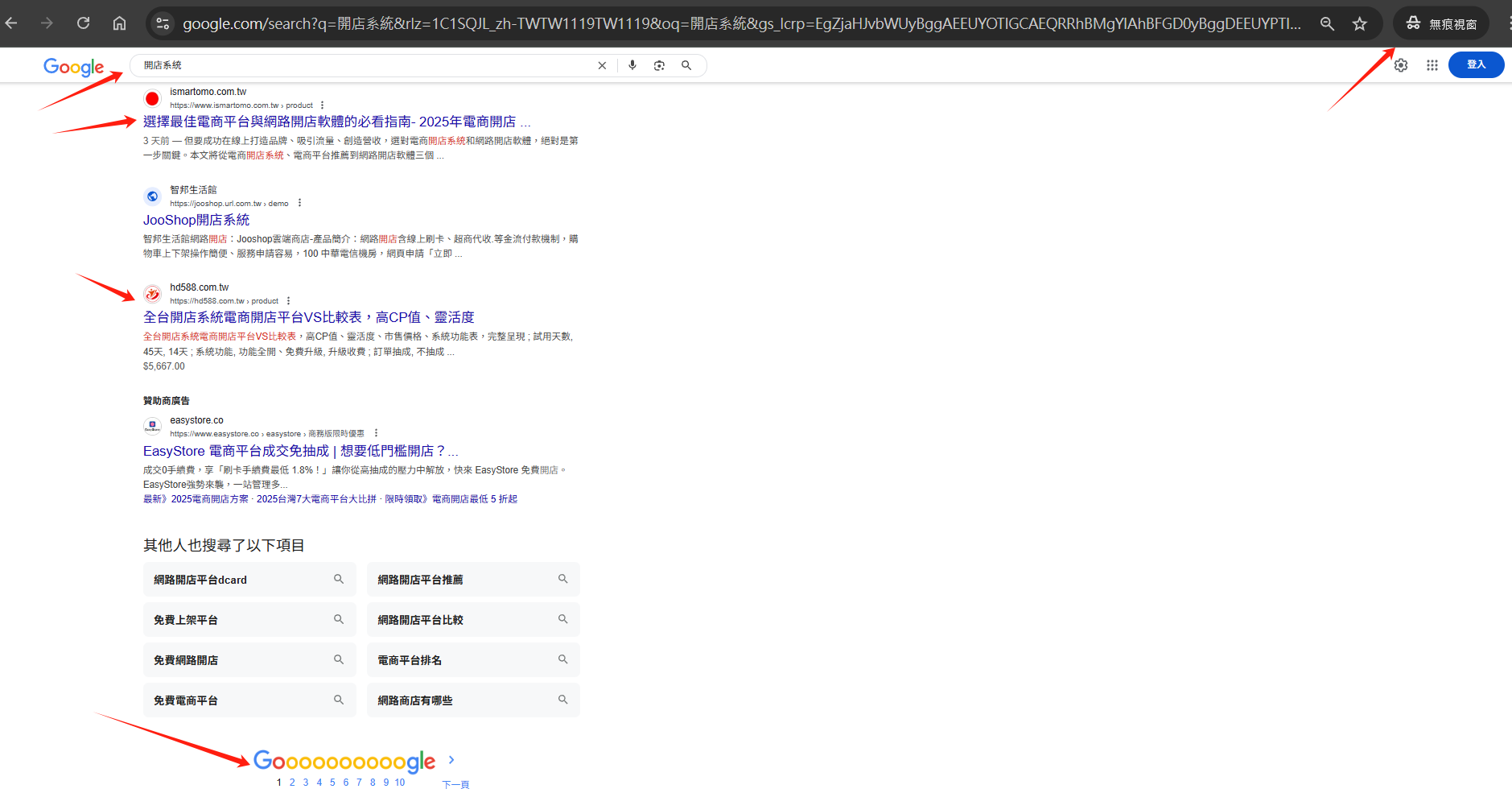1512x789 pixels.
Task: Click the Google logo
Action: point(73,67)
